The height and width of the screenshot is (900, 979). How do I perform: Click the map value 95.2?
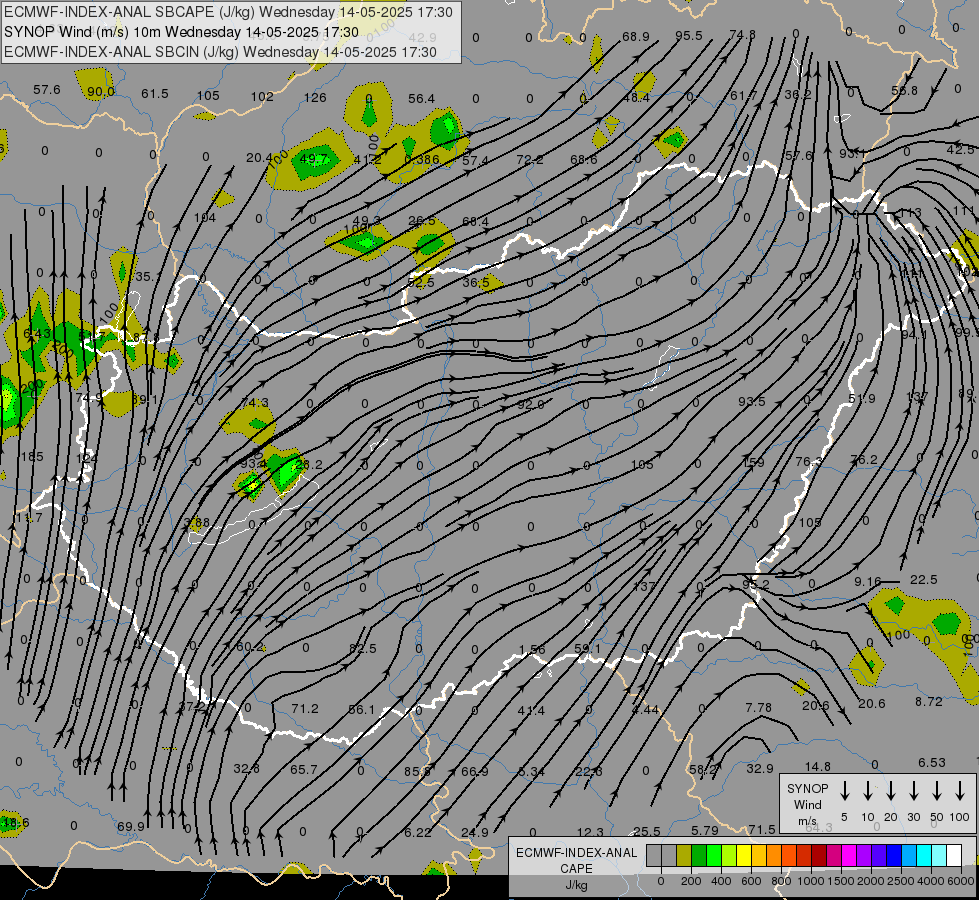(x=755, y=583)
